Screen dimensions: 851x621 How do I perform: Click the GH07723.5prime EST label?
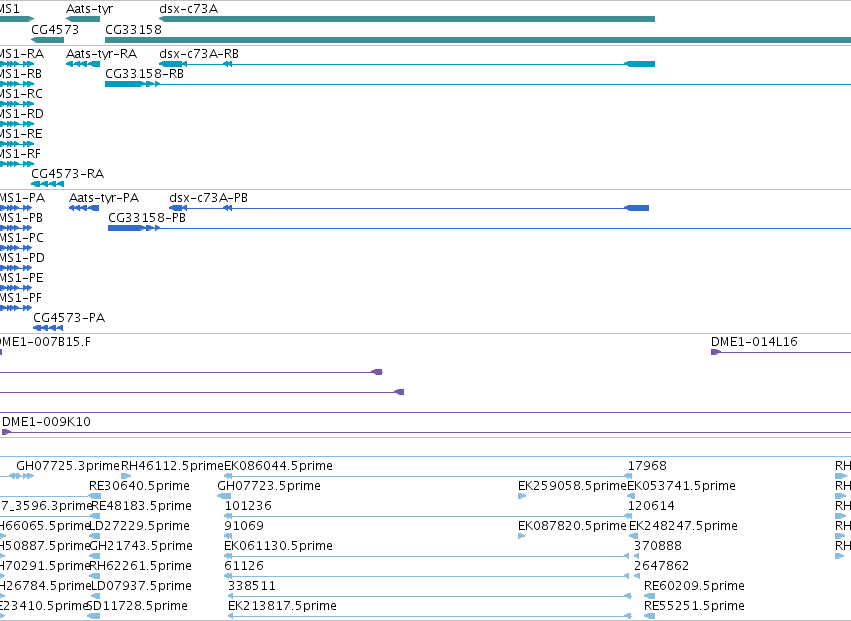click(269, 486)
